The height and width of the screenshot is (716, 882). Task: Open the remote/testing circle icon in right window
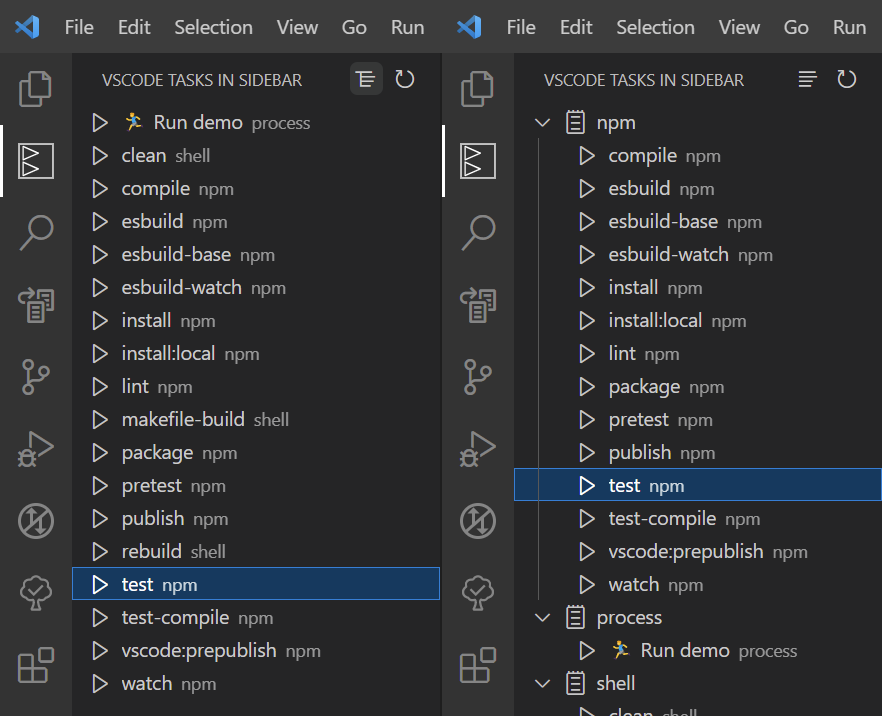point(478,521)
